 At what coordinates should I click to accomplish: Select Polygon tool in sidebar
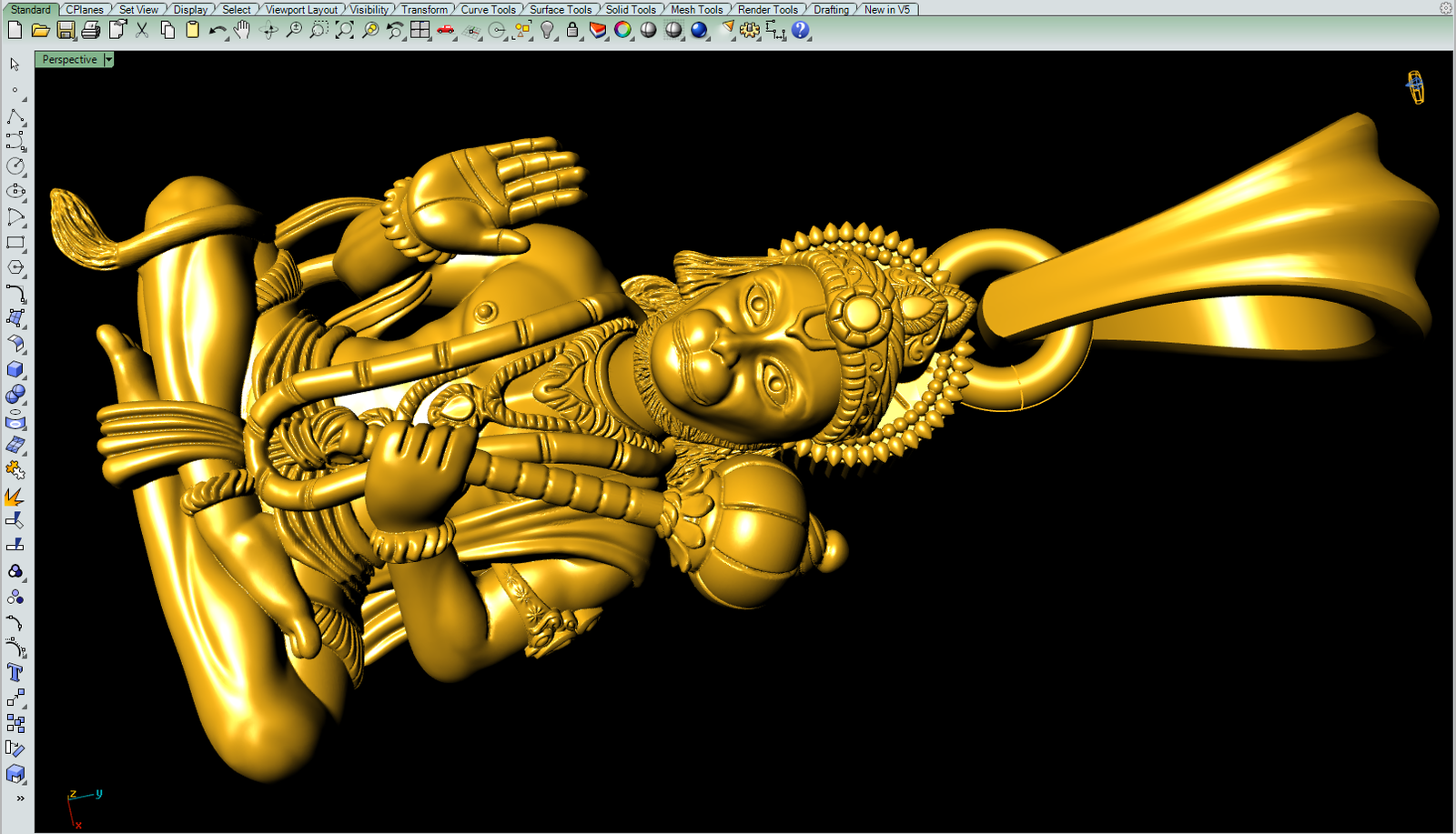pyautogui.click(x=15, y=267)
